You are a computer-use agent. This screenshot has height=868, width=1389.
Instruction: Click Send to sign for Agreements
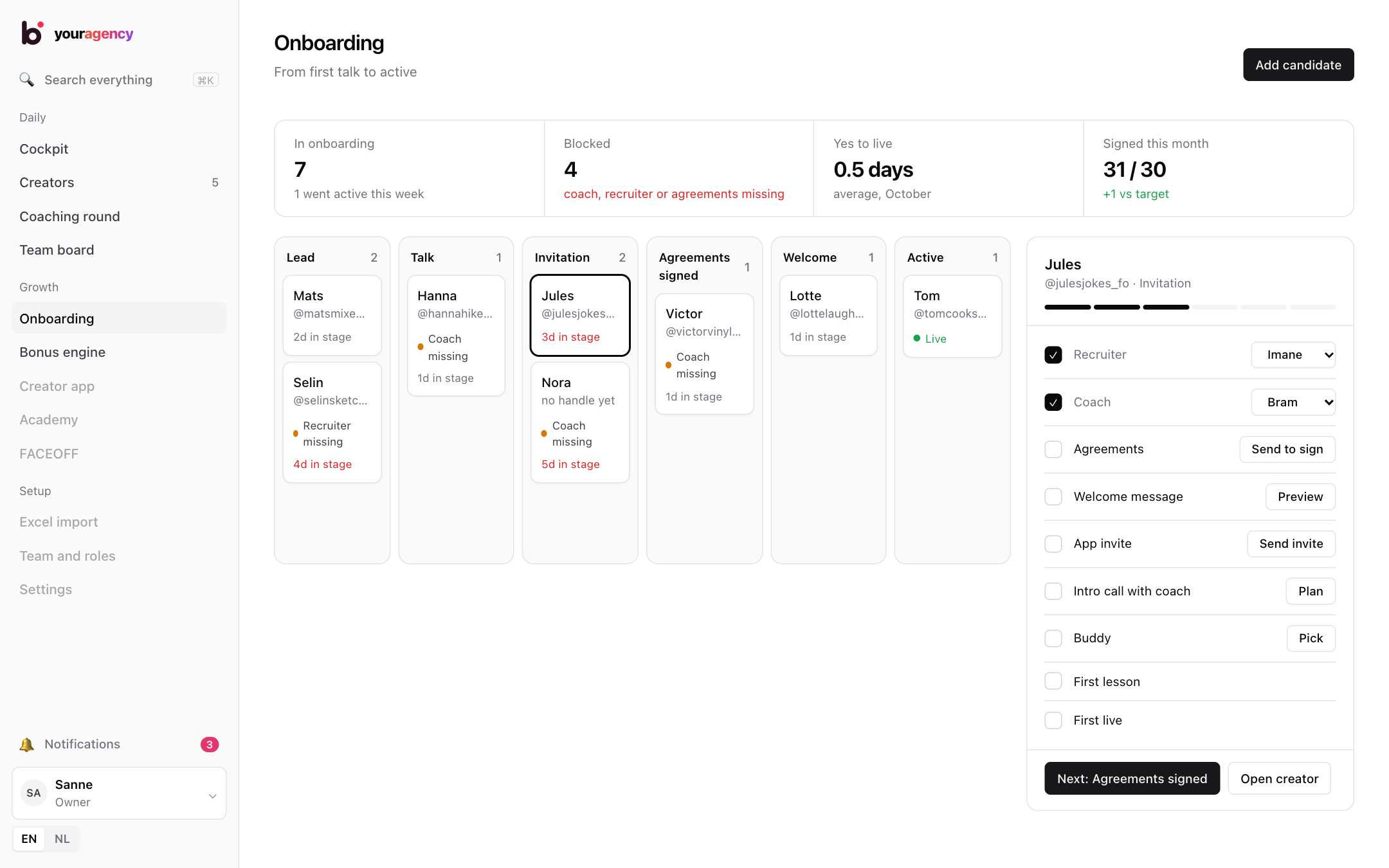tap(1287, 449)
